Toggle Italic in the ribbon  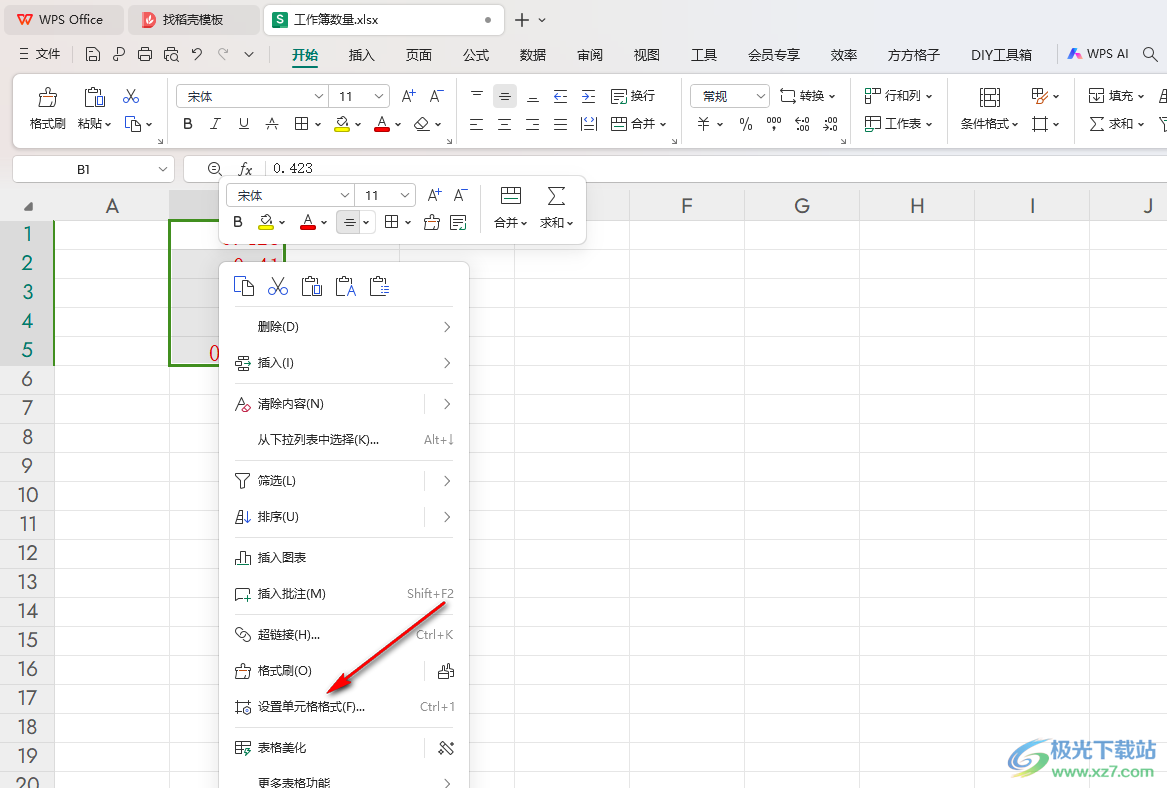click(x=215, y=124)
